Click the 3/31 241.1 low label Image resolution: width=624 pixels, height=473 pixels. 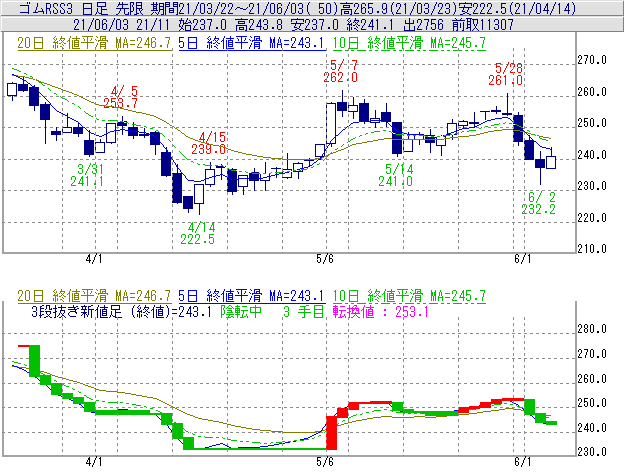coord(87,175)
